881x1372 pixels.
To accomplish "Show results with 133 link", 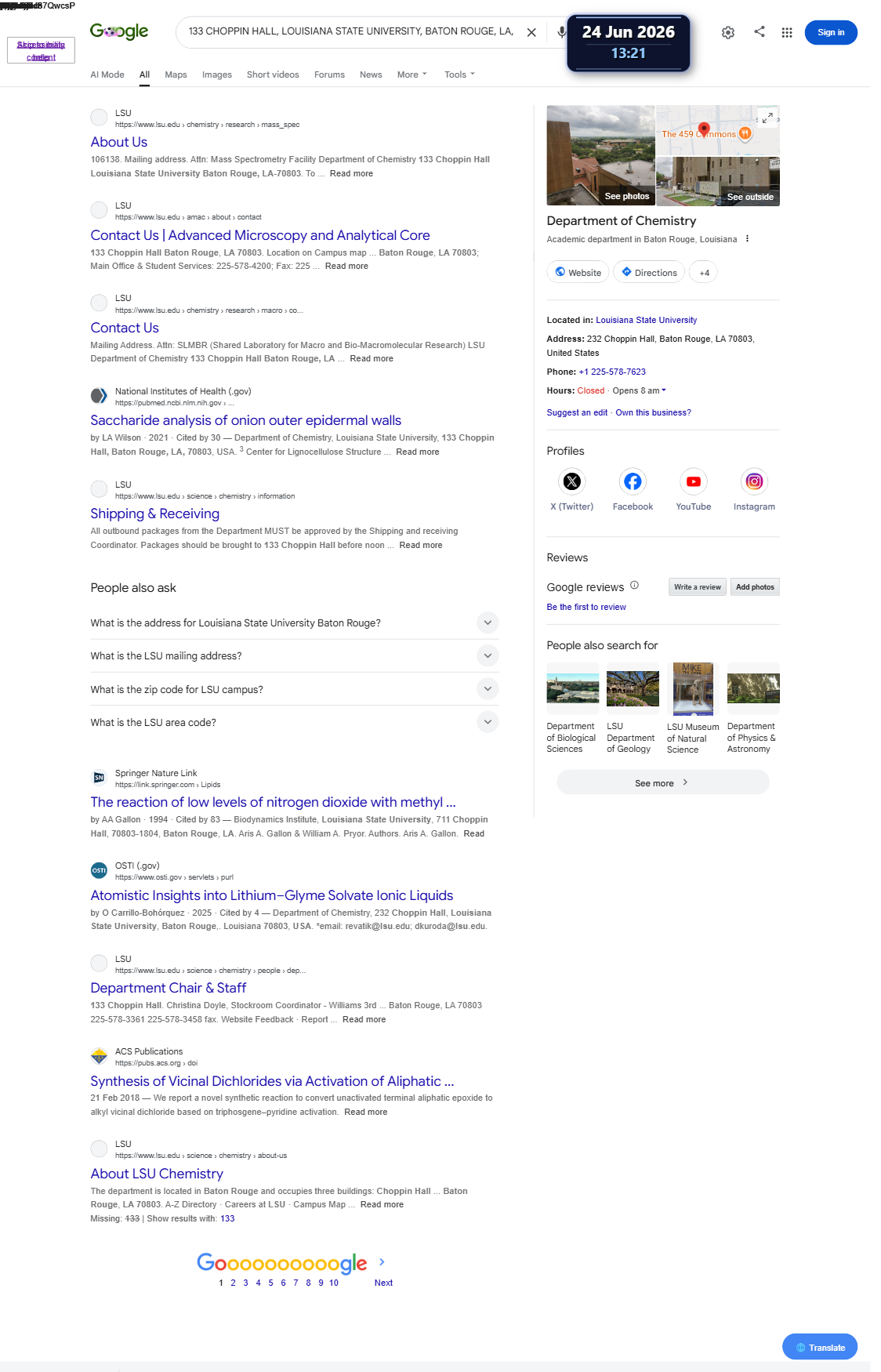I will click(227, 1218).
